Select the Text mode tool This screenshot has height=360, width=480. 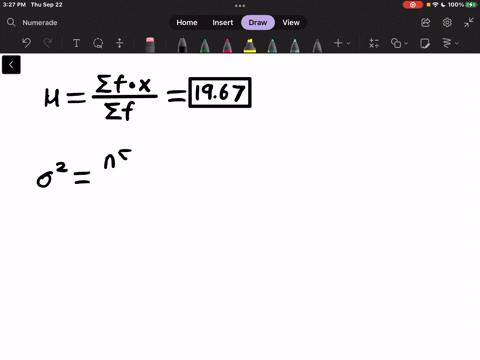tap(76, 43)
